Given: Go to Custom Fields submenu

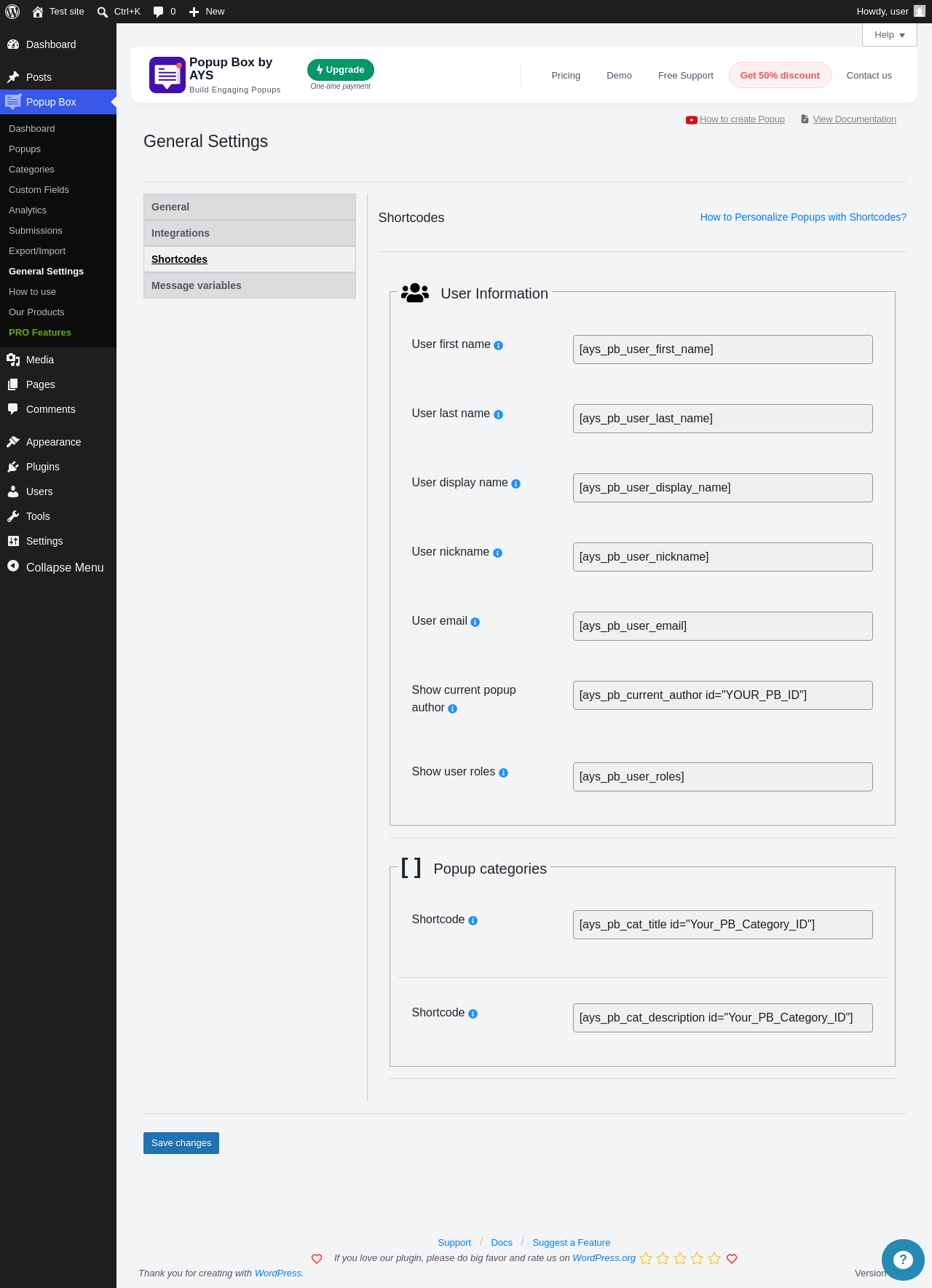Looking at the screenshot, I should click(39, 190).
